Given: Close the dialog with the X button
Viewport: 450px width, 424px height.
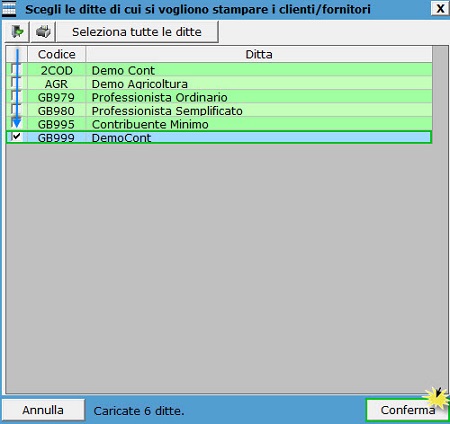Looking at the screenshot, I should tap(440, 8).
